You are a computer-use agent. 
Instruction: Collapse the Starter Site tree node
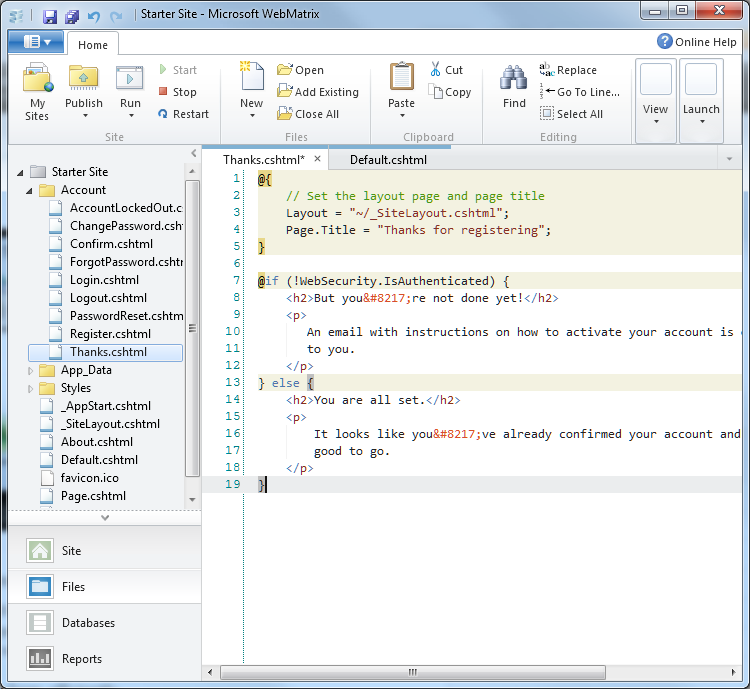pos(20,173)
